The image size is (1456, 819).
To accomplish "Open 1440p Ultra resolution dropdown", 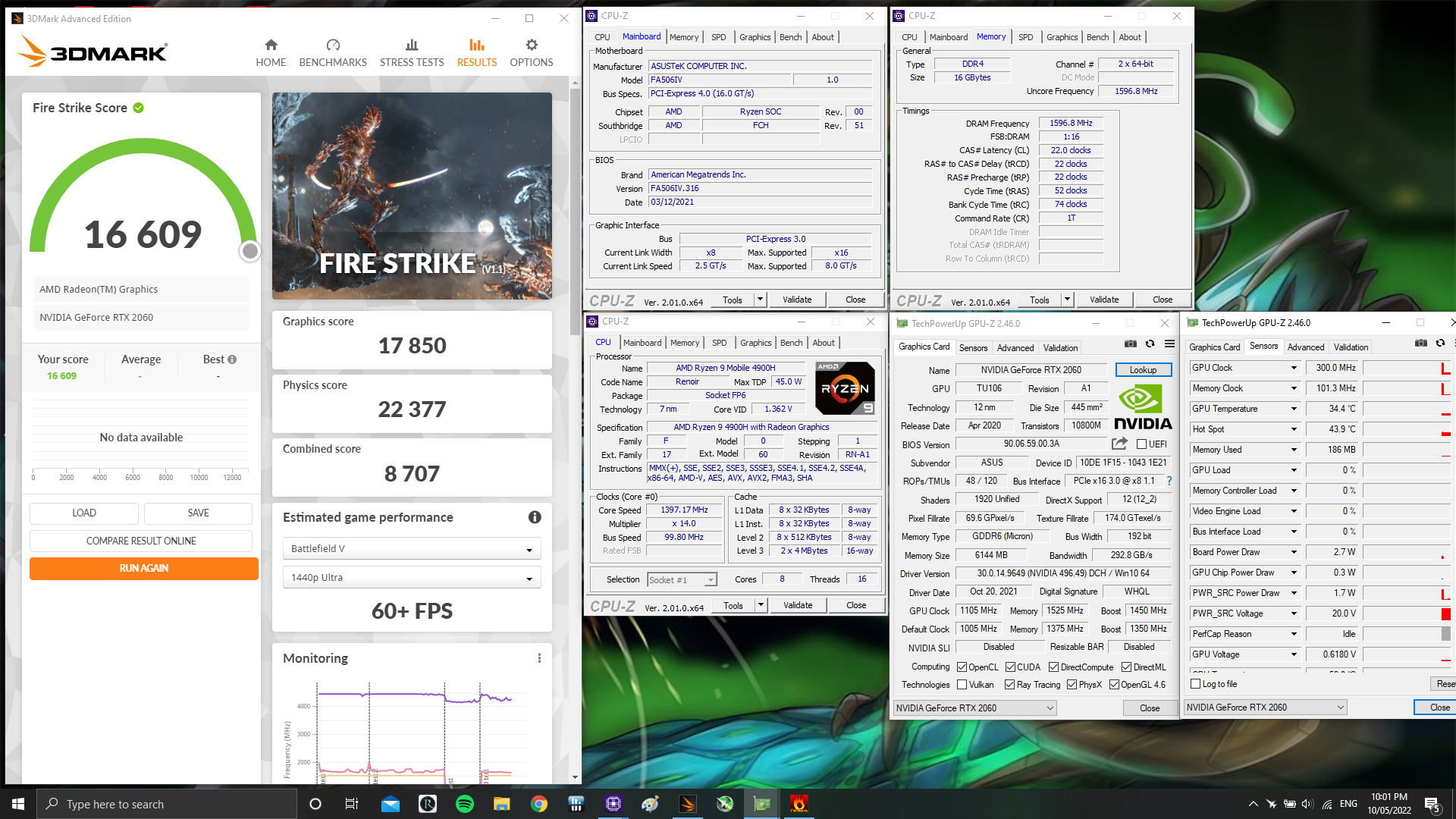I will 412,577.
